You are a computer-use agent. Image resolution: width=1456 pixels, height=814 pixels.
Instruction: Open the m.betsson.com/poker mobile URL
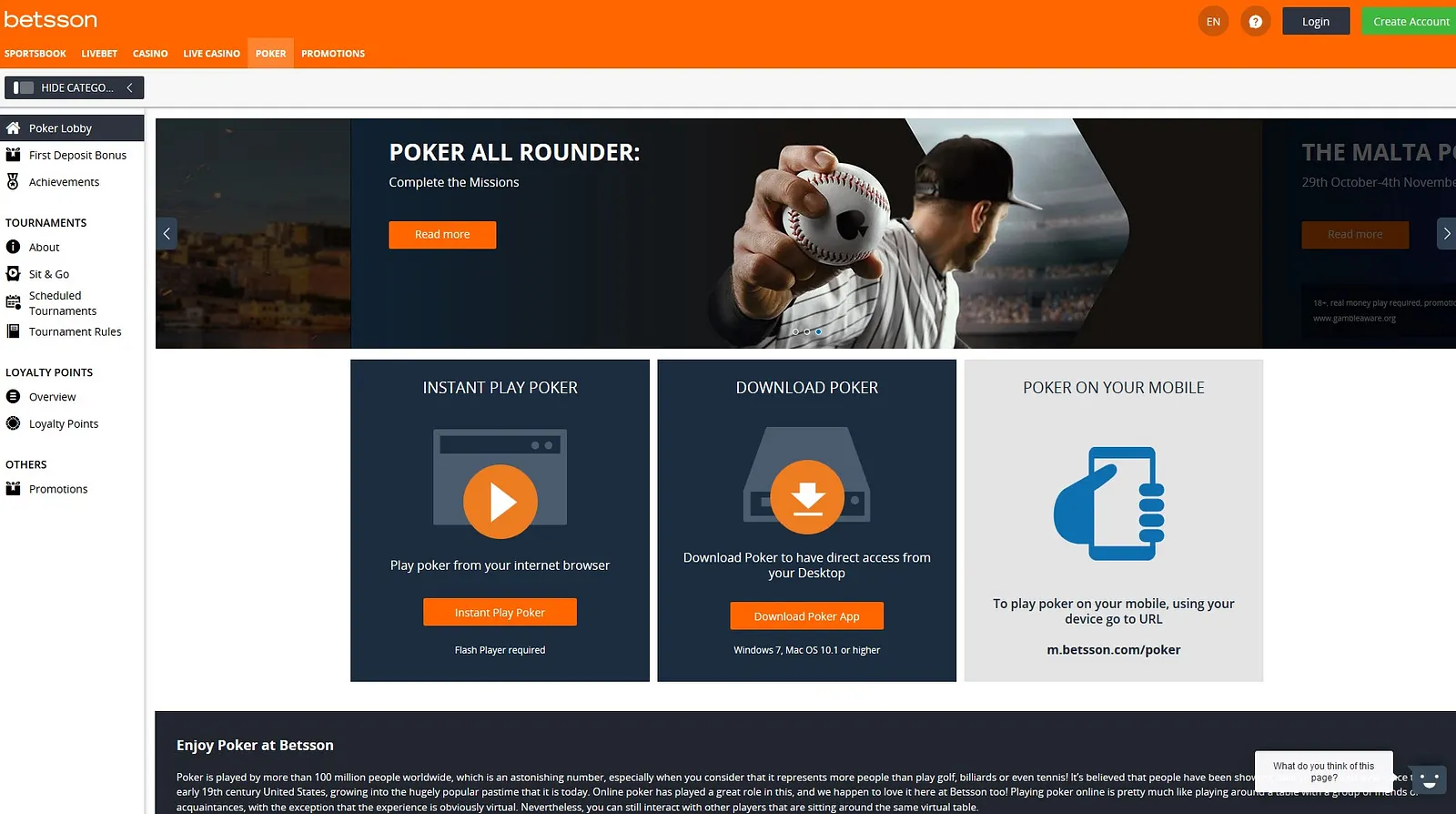tap(1113, 650)
